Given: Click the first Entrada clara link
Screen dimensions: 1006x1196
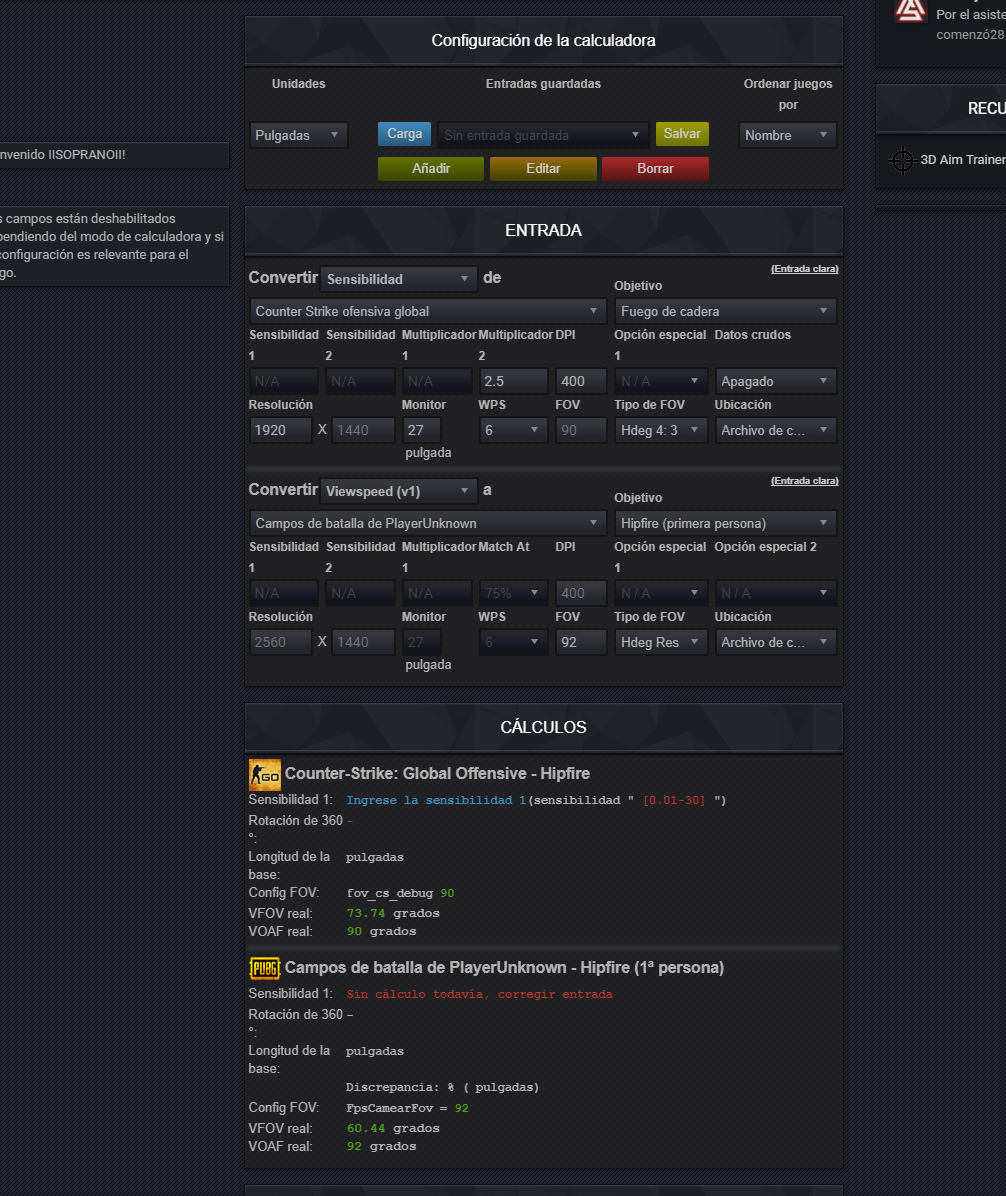Looking at the screenshot, I should (805, 268).
